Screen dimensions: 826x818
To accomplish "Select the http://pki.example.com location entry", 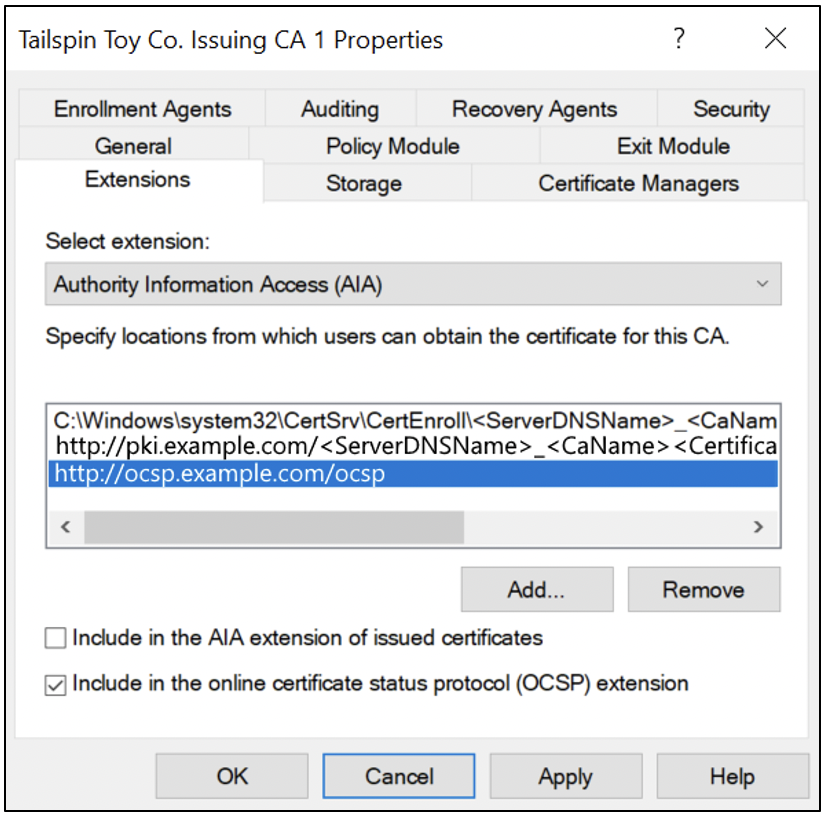I will pos(413,446).
